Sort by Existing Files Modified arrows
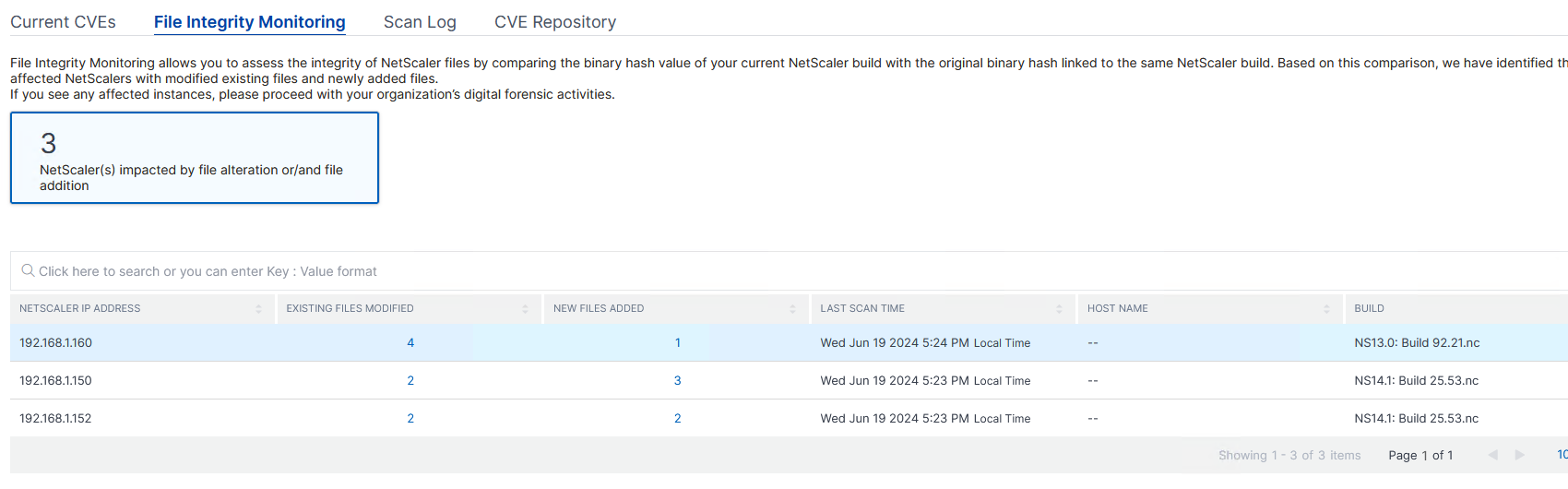1568x489 pixels. point(525,309)
